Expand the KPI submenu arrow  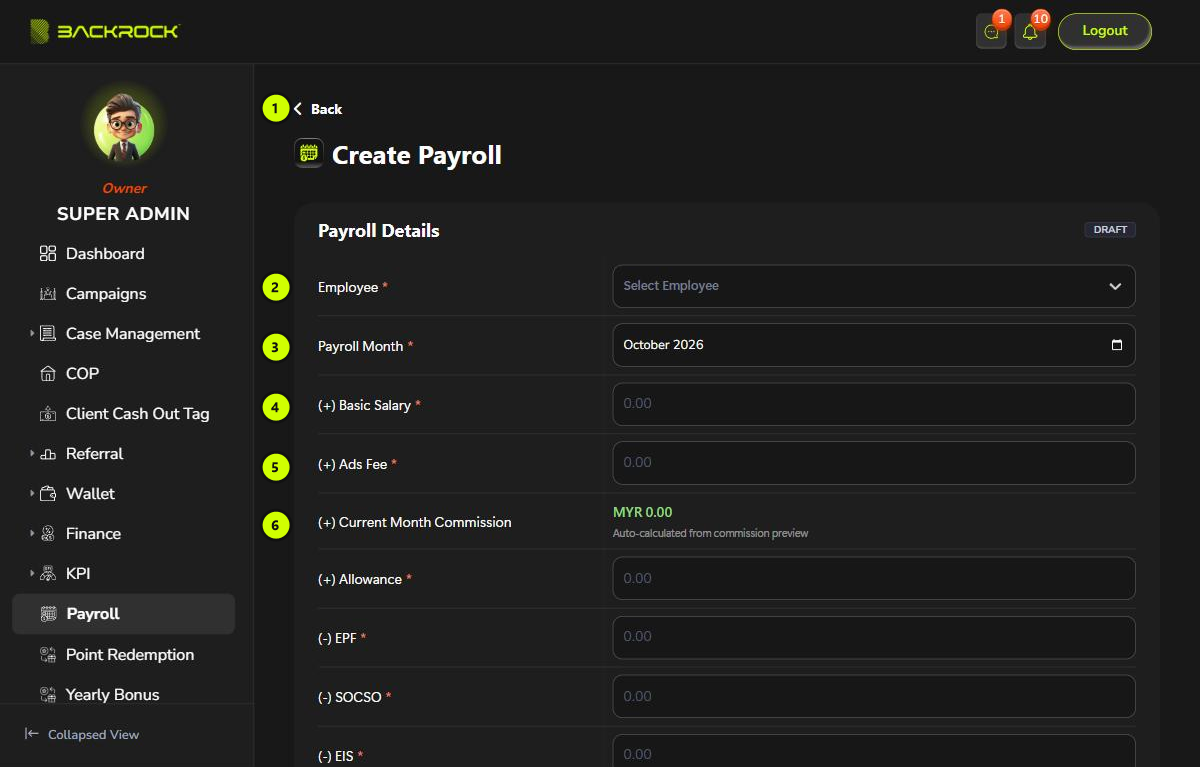click(x=32, y=573)
